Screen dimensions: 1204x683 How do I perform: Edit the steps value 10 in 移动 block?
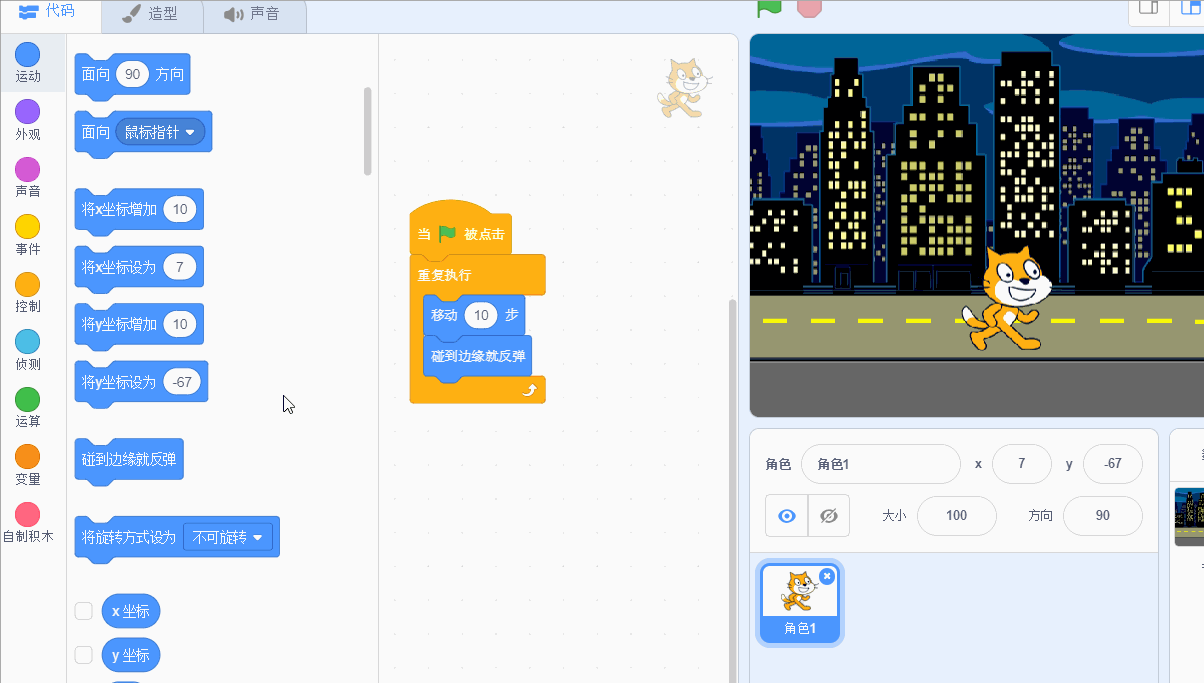tap(481, 315)
